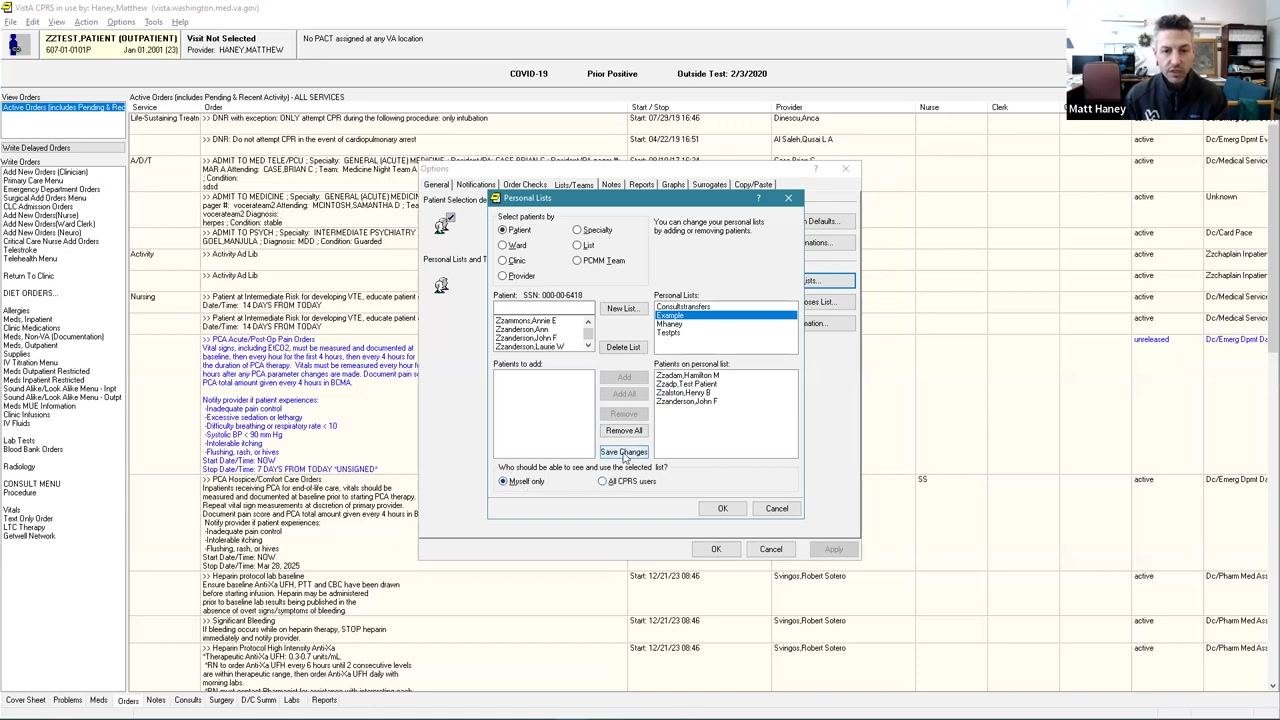Switch to the Cover Sheet bottom tab
This screenshot has height=720, width=1280.
pyautogui.click(x=25, y=700)
